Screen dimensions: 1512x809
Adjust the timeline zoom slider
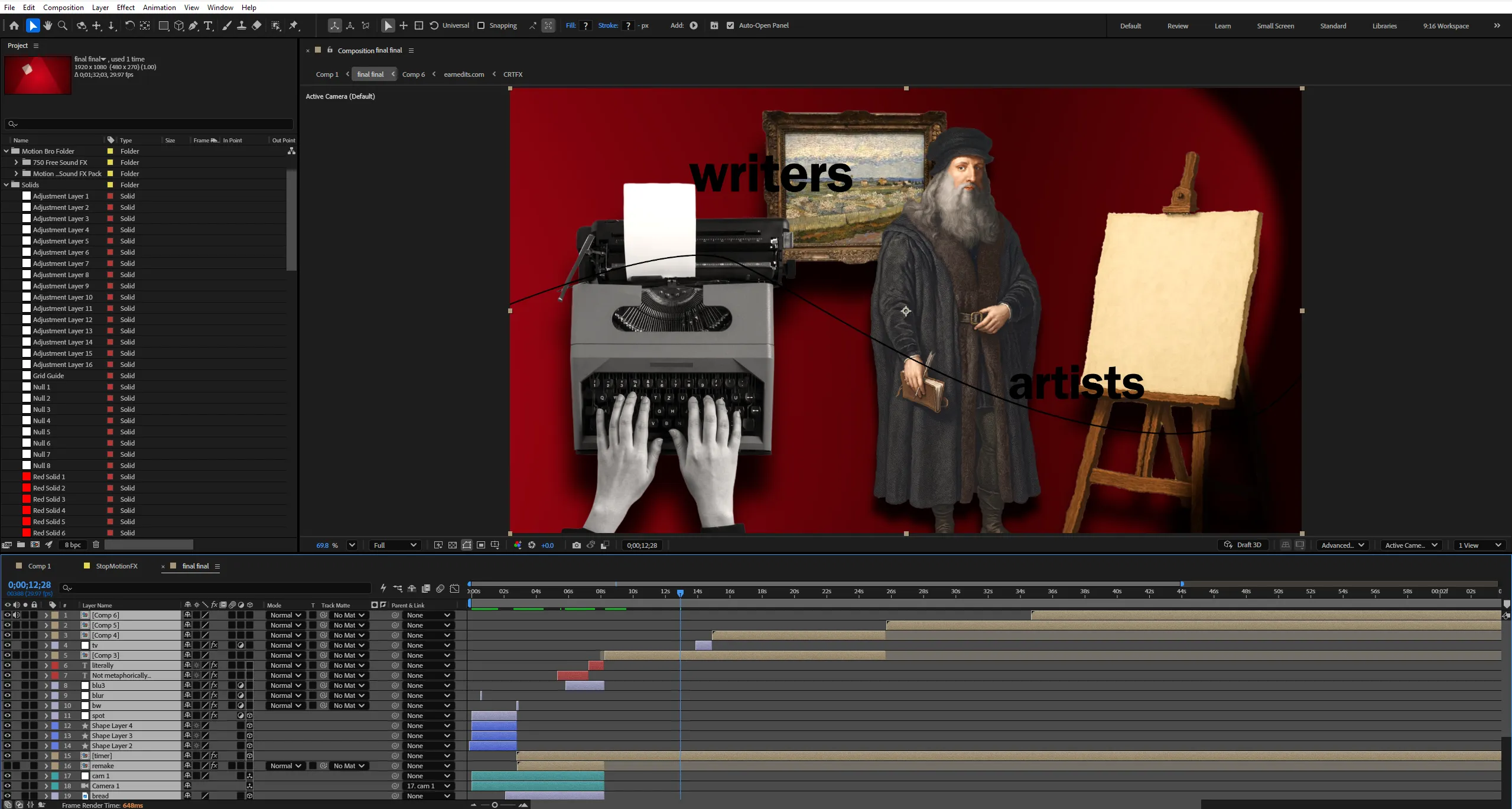pos(495,805)
